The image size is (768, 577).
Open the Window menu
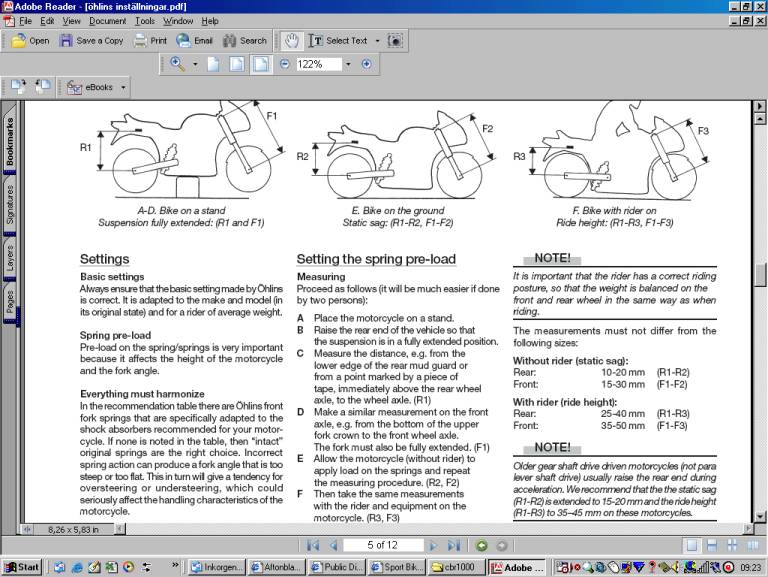click(178, 21)
